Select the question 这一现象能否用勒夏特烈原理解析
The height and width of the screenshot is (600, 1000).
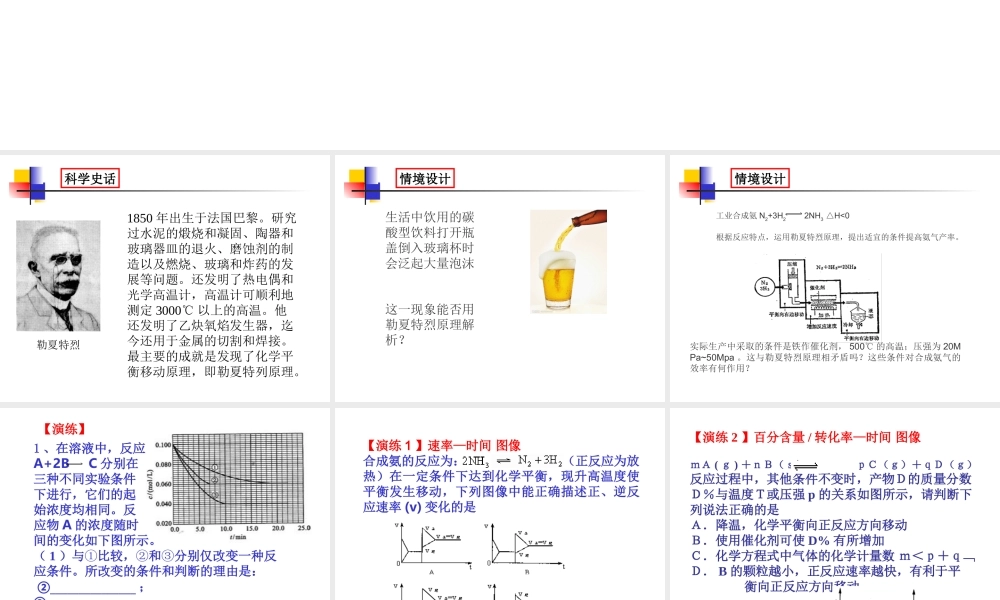coord(430,325)
